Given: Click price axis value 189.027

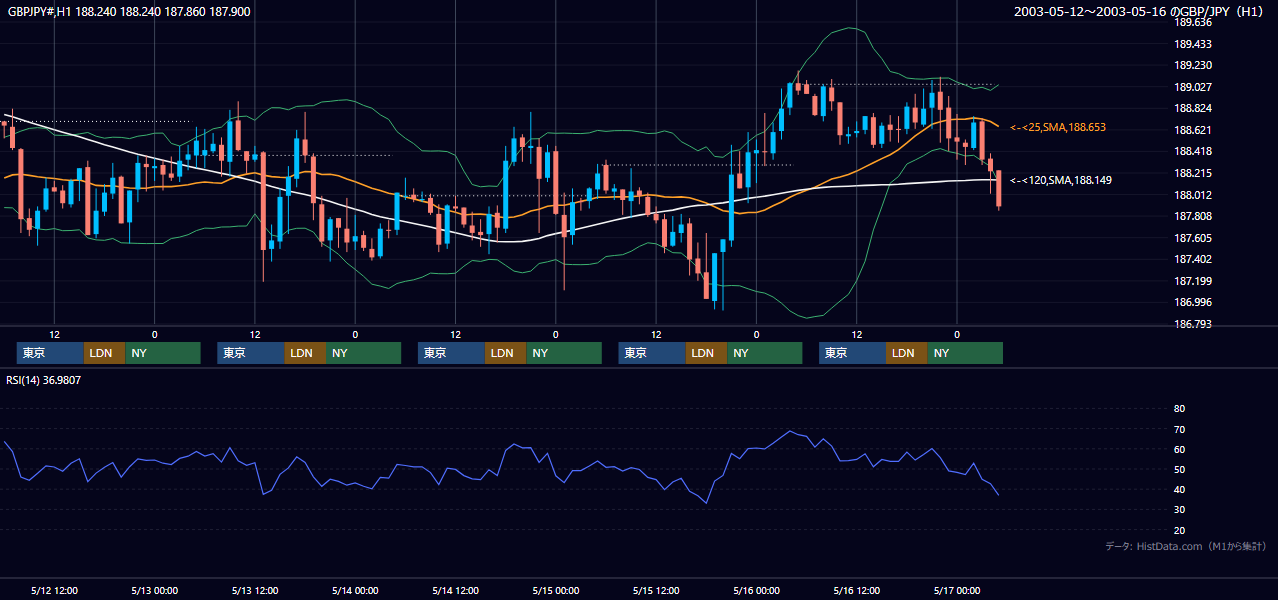Looking at the screenshot, I should pyautogui.click(x=1193, y=87).
